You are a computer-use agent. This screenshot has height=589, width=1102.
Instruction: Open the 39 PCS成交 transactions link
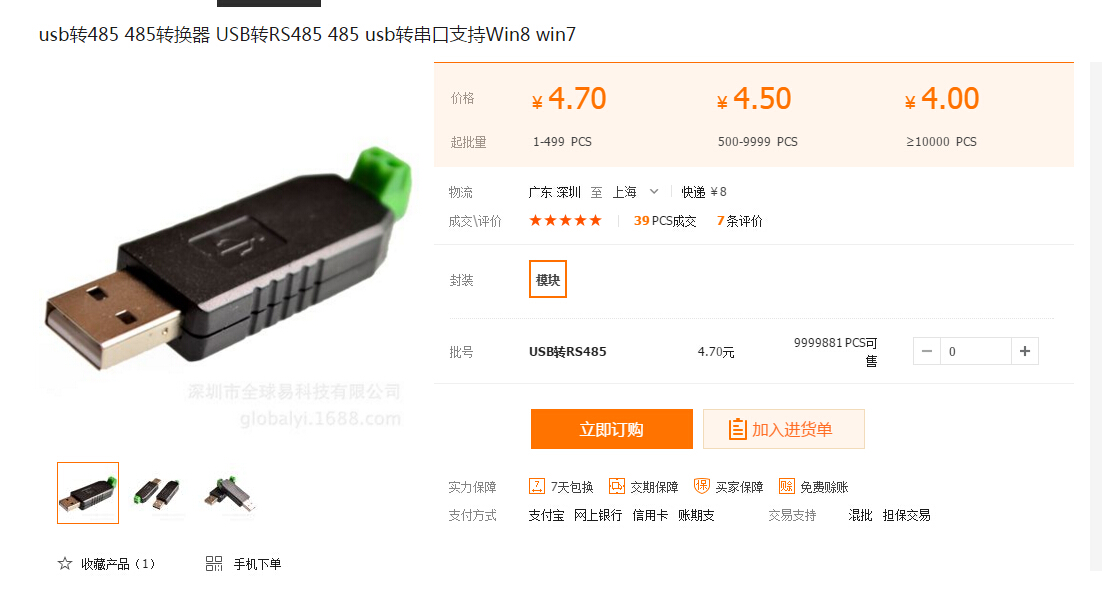pyautogui.click(x=665, y=221)
